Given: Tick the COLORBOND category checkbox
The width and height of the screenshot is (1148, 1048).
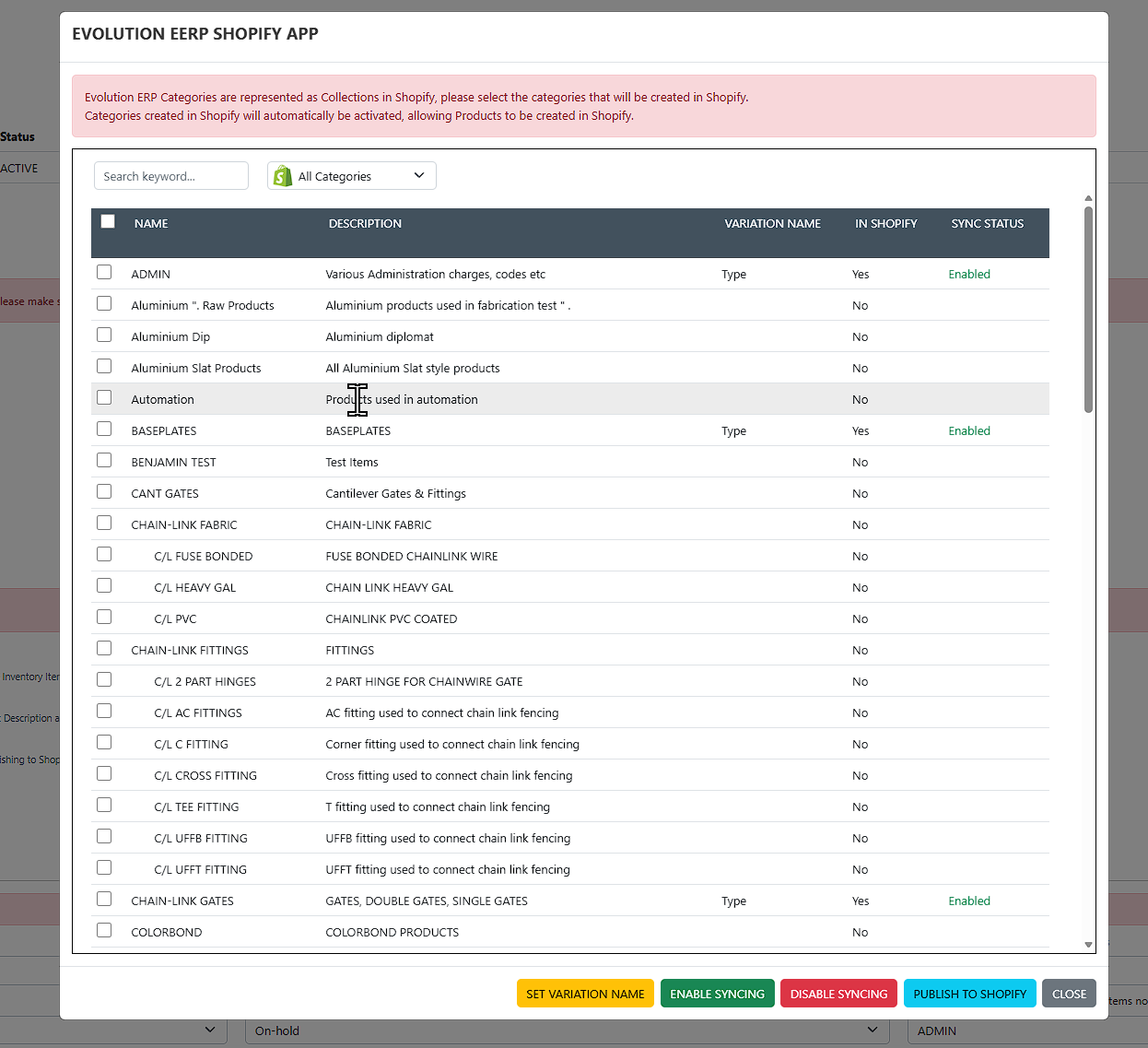Looking at the screenshot, I should coord(104,931).
